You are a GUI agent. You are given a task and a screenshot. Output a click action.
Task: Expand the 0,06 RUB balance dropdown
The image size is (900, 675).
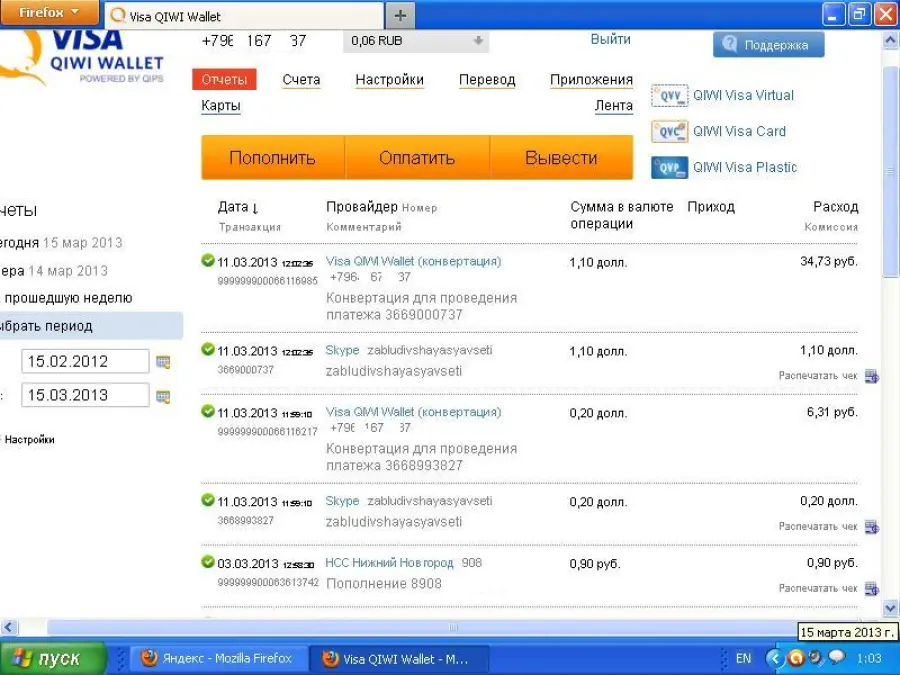click(416, 41)
